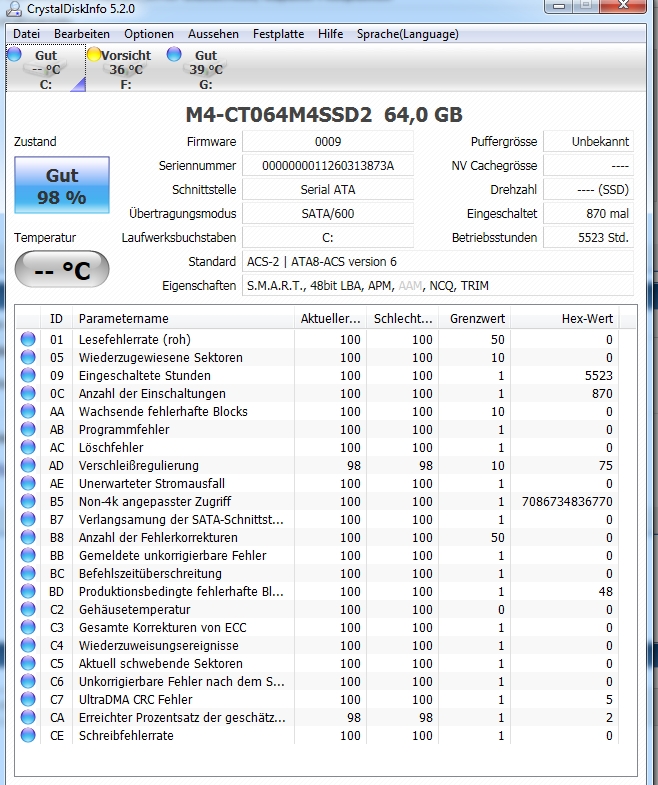Open the Hilfe menu
Viewport: 658px width, 785px height.
pos(331,34)
